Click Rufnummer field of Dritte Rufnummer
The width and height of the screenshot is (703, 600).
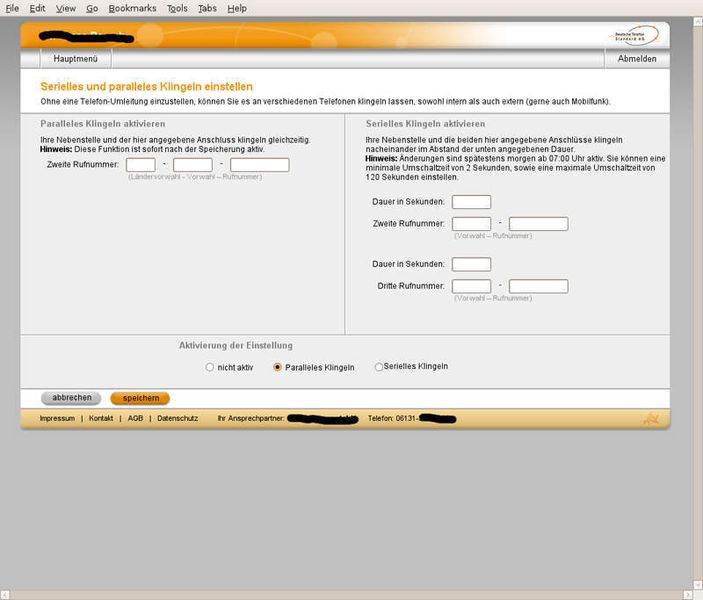click(538, 286)
